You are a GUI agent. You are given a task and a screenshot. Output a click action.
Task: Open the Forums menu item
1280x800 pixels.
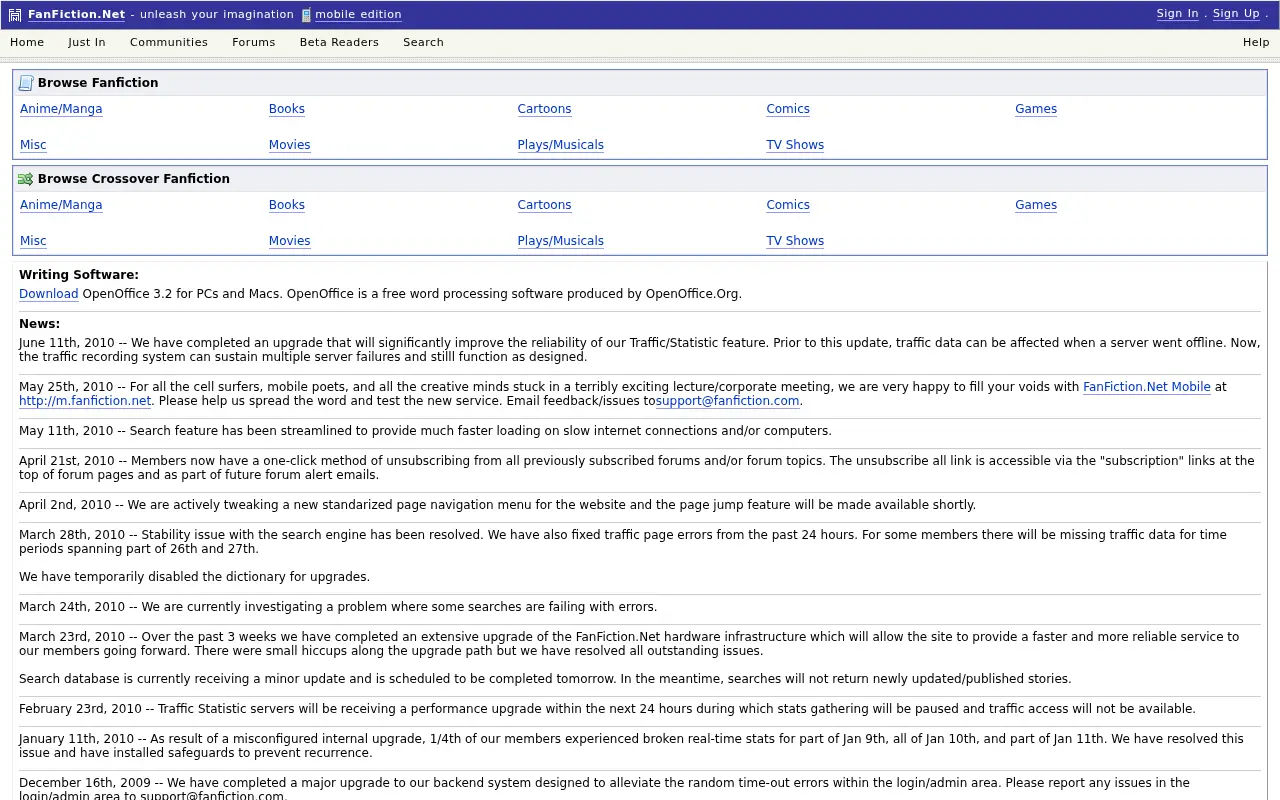[254, 42]
